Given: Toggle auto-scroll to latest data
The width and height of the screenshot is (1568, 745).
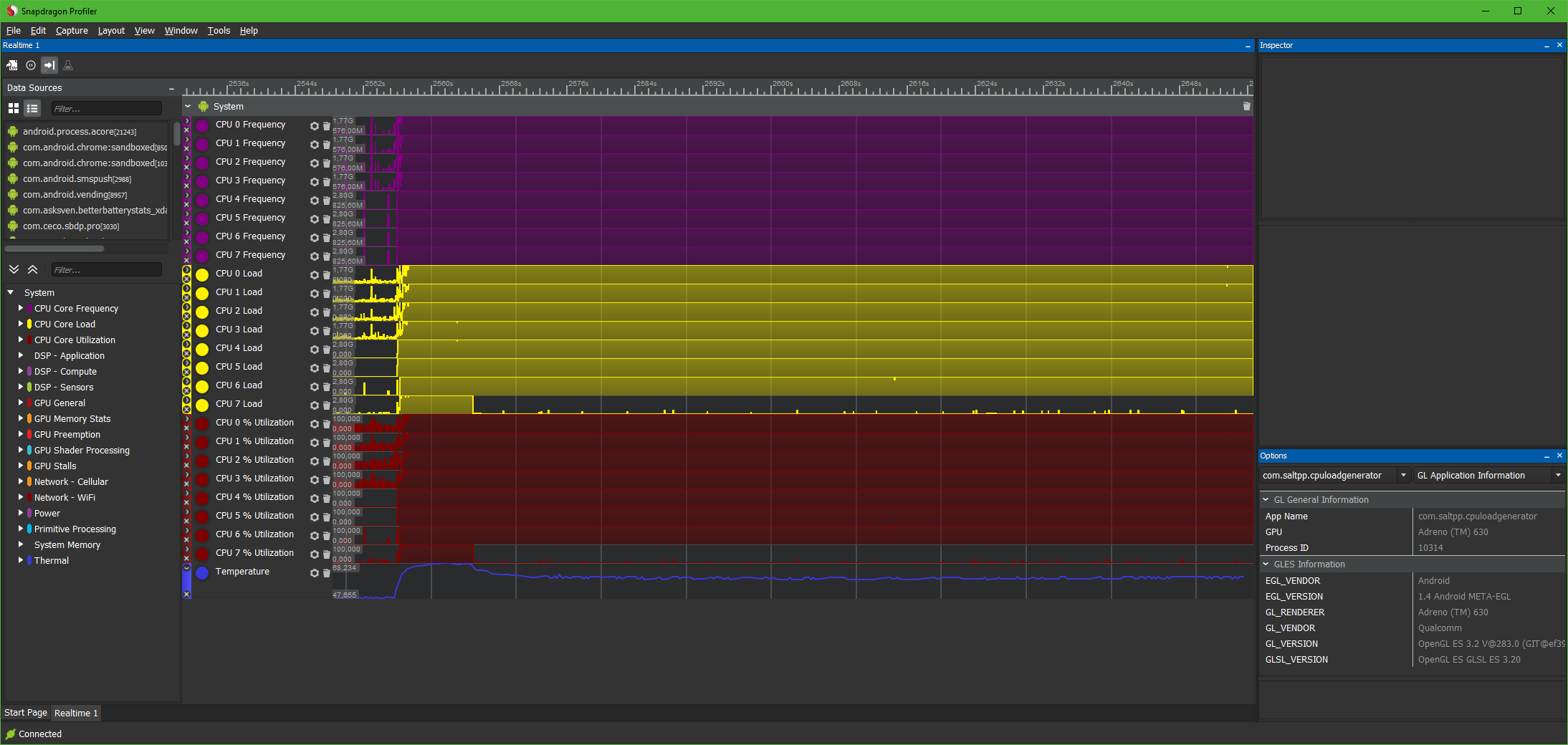Looking at the screenshot, I should (49, 65).
